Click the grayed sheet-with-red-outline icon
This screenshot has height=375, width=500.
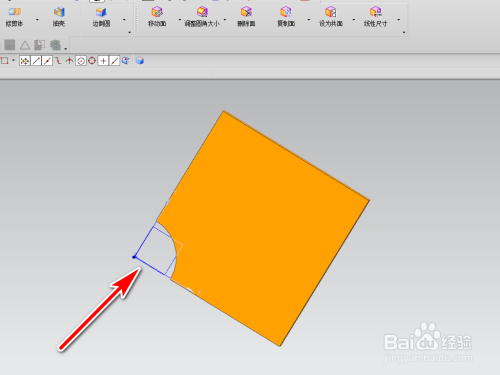tap(40, 45)
